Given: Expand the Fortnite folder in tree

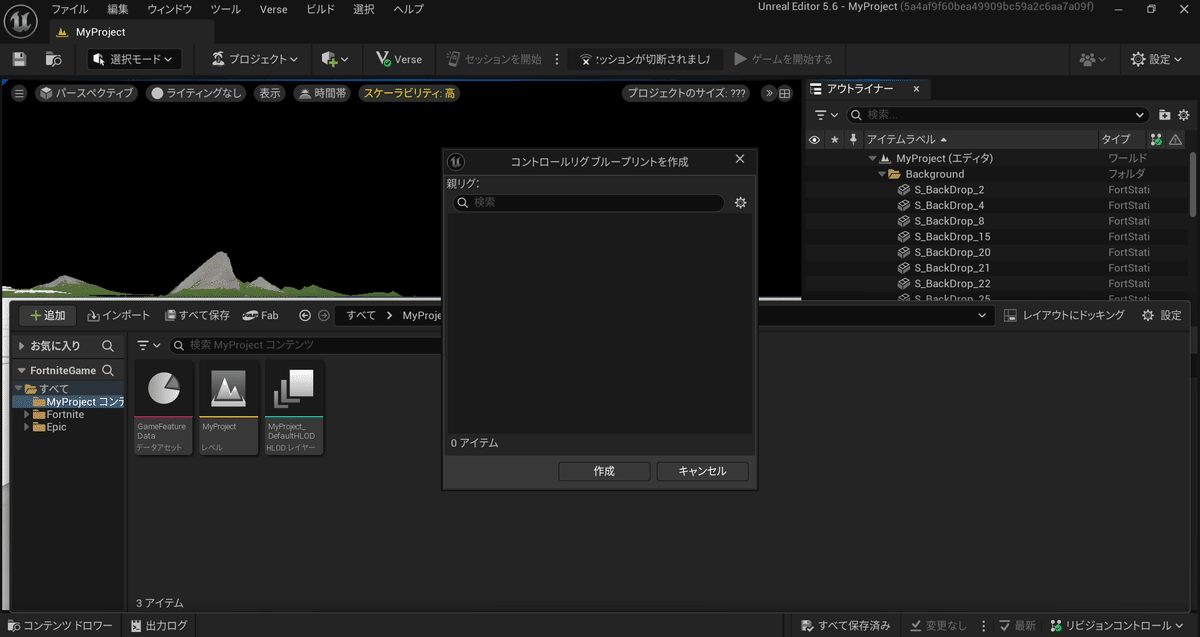Looking at the screenshot, I should pyautogui.click(x=27, y=414).
